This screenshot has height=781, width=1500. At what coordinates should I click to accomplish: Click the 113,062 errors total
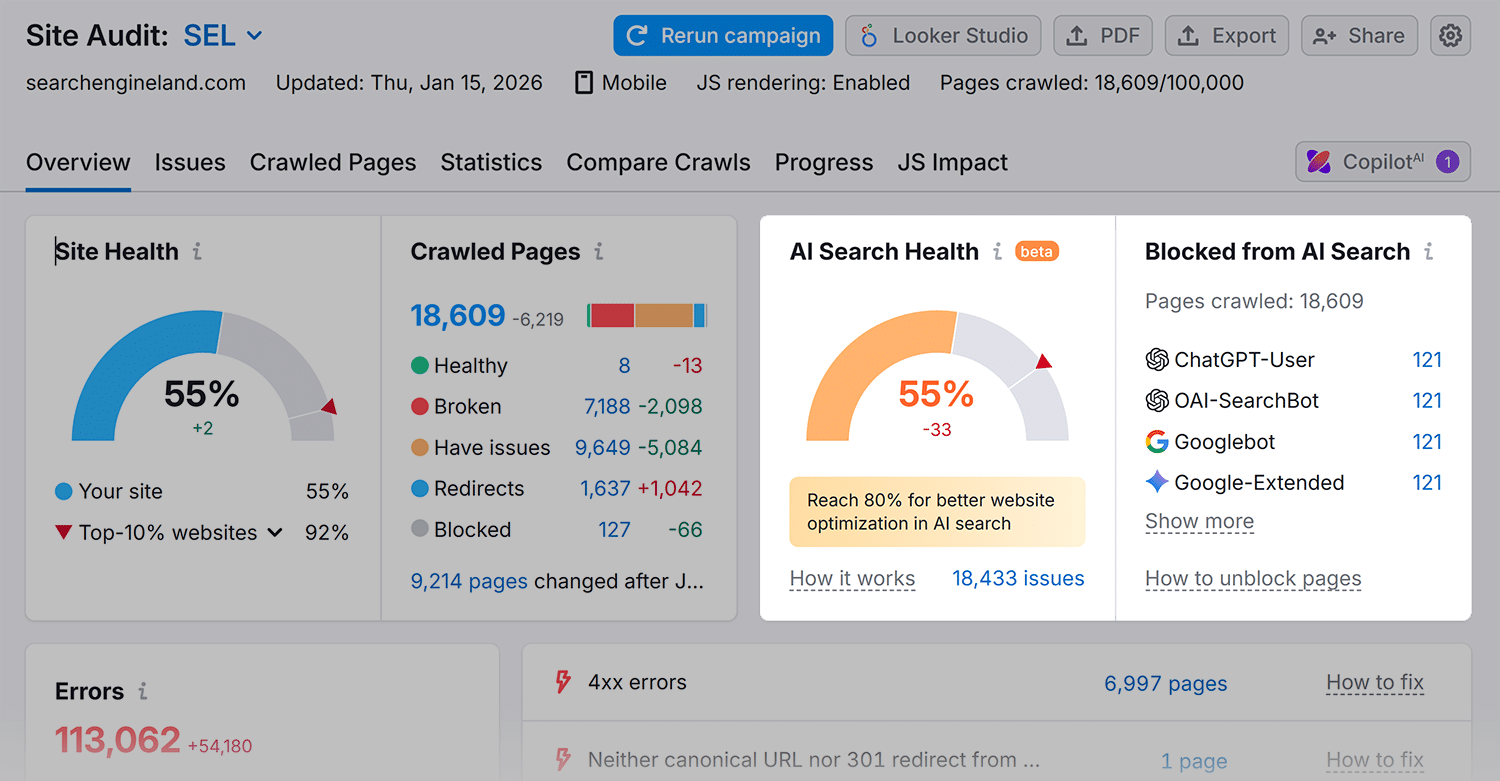coord(118,740)
